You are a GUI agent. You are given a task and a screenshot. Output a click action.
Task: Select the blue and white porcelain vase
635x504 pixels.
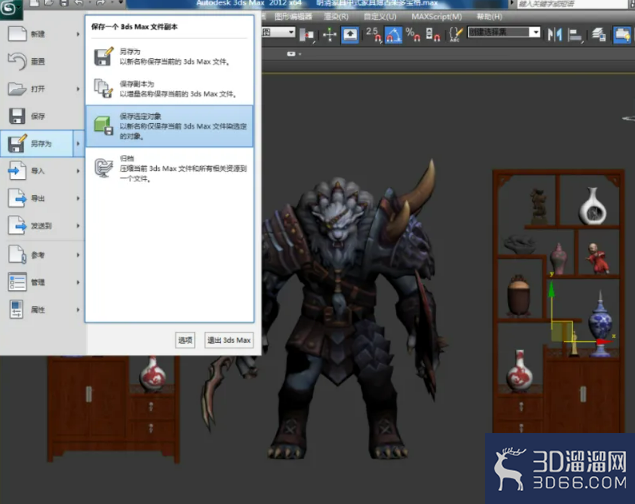click(x=601, y=322)
